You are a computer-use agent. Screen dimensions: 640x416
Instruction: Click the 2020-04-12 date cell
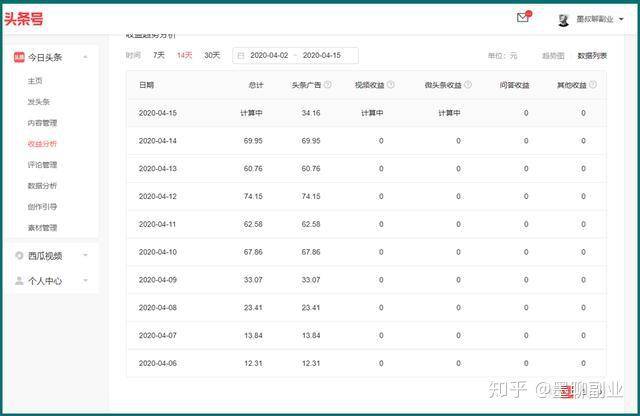click(x=158, y=196)
